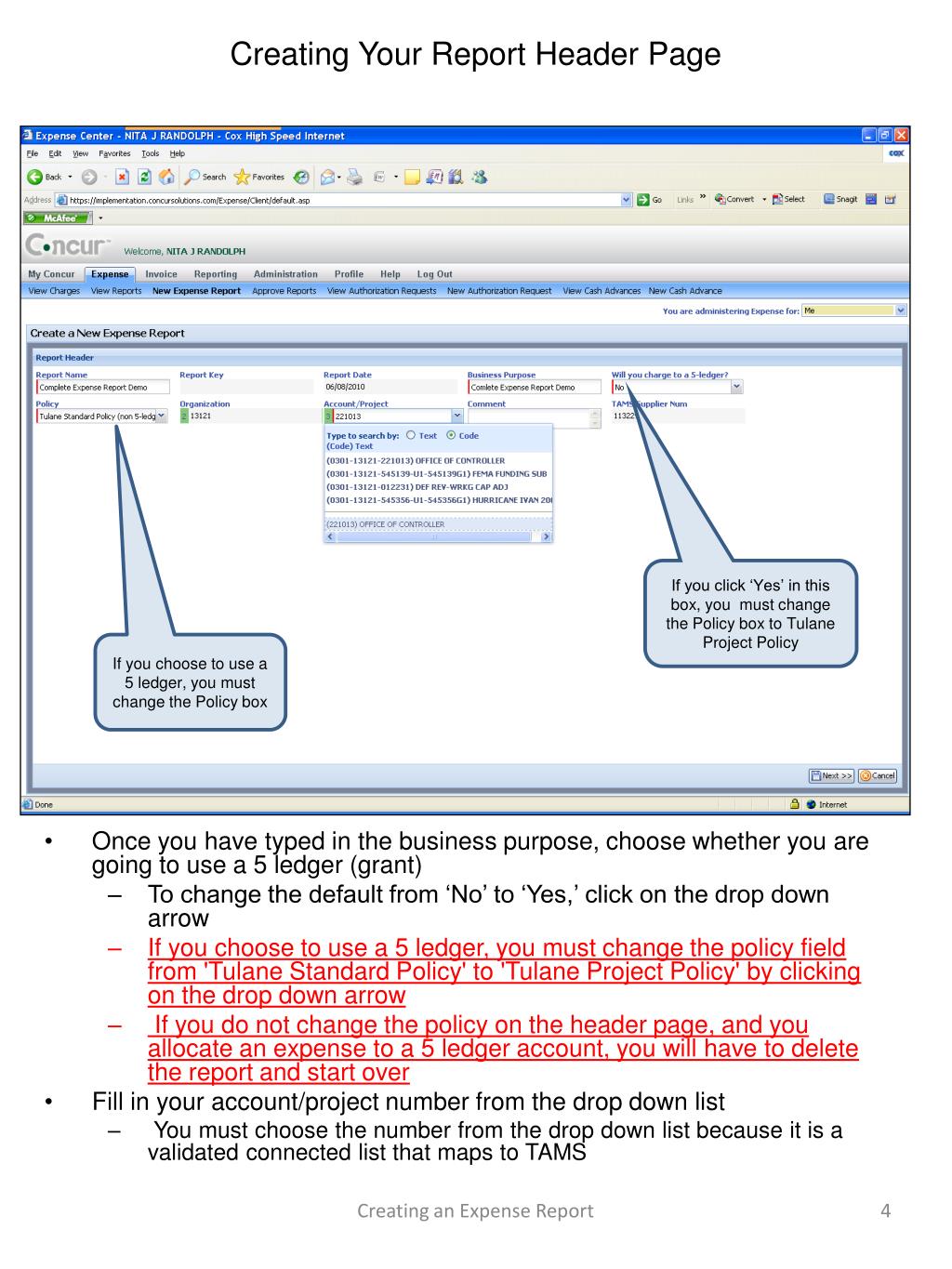Open the Favorites menu

tap(115, 153)
